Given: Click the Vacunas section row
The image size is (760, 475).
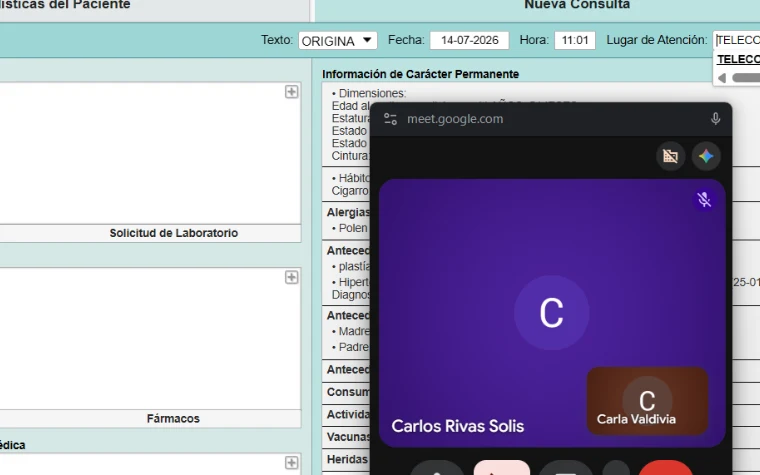Looking at the screenshot, I should point(348,437).
